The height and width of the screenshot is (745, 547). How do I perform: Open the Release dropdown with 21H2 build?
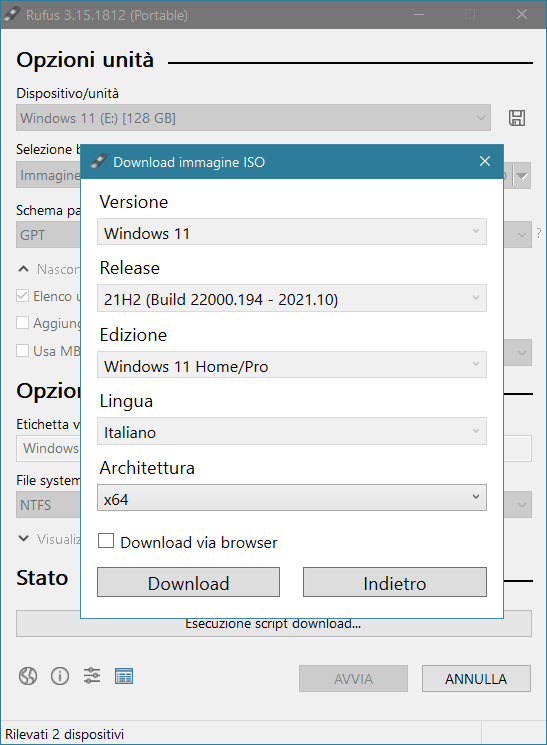pyautogui.click(x=292, y=298)
